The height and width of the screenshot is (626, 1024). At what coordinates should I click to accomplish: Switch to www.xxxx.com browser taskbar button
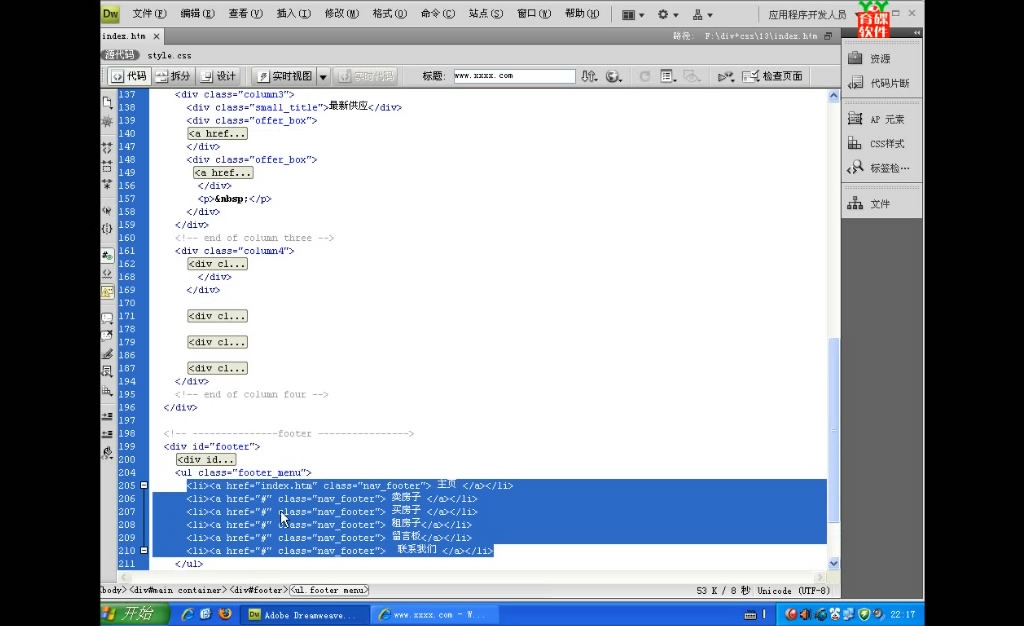[436, 614]
